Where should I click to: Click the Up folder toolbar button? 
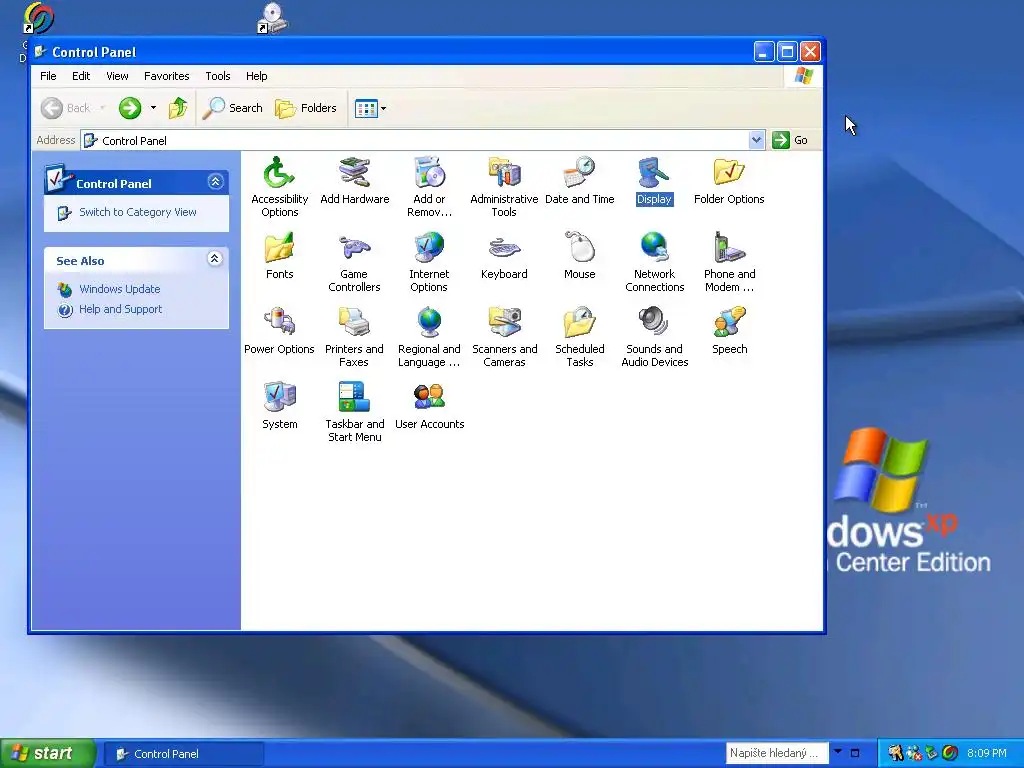coord(178,108)
